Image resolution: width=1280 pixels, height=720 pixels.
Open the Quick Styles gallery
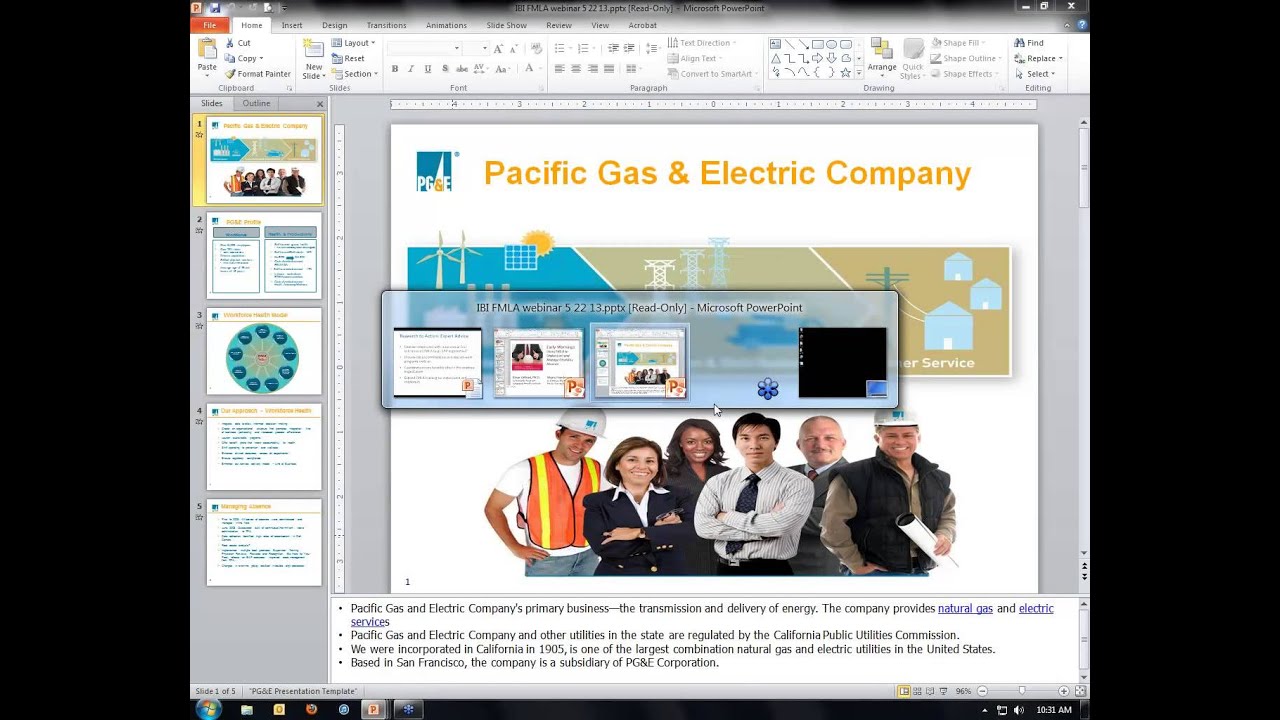click(912, 59)
